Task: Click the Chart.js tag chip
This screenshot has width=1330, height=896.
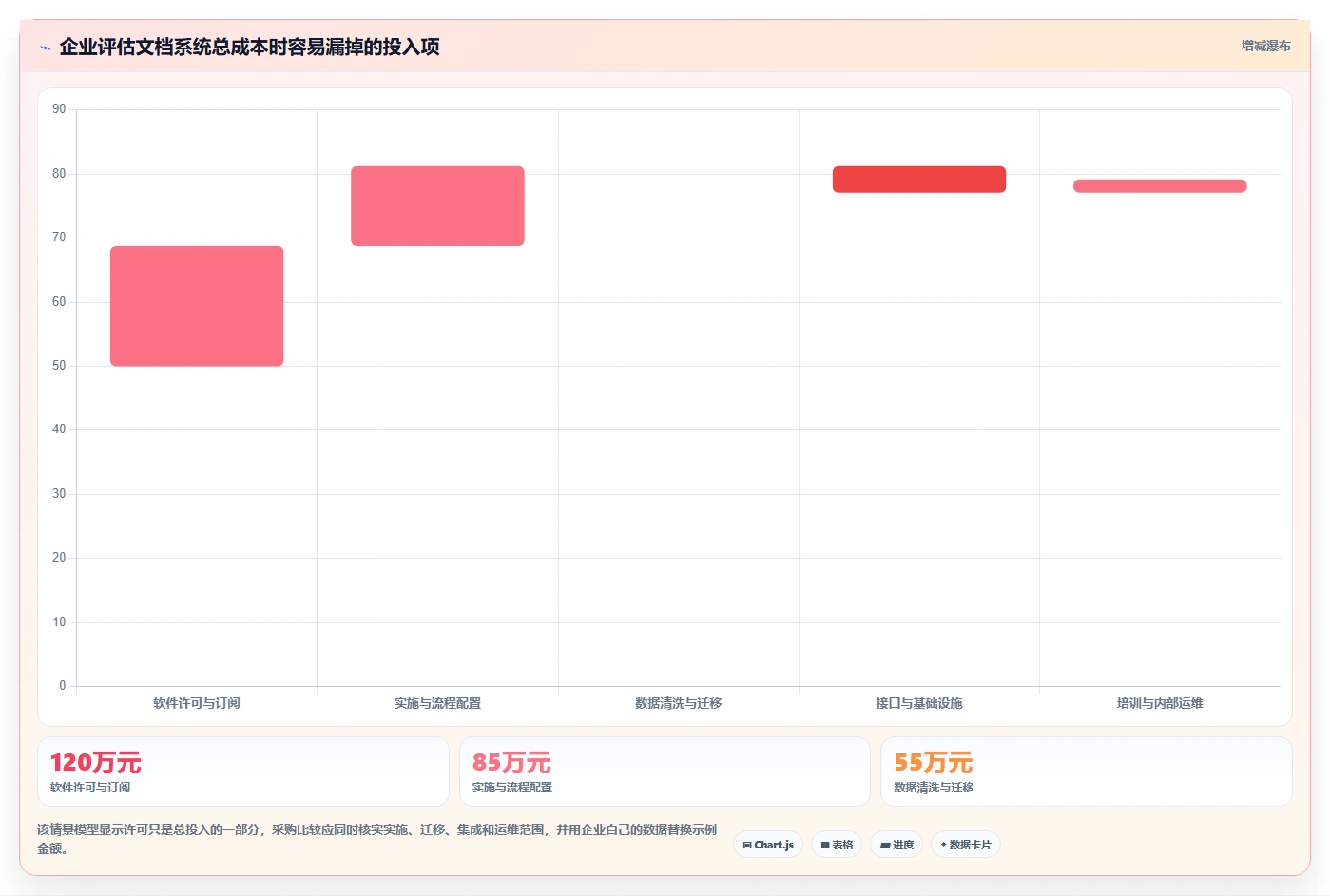Action: (768, 845)
